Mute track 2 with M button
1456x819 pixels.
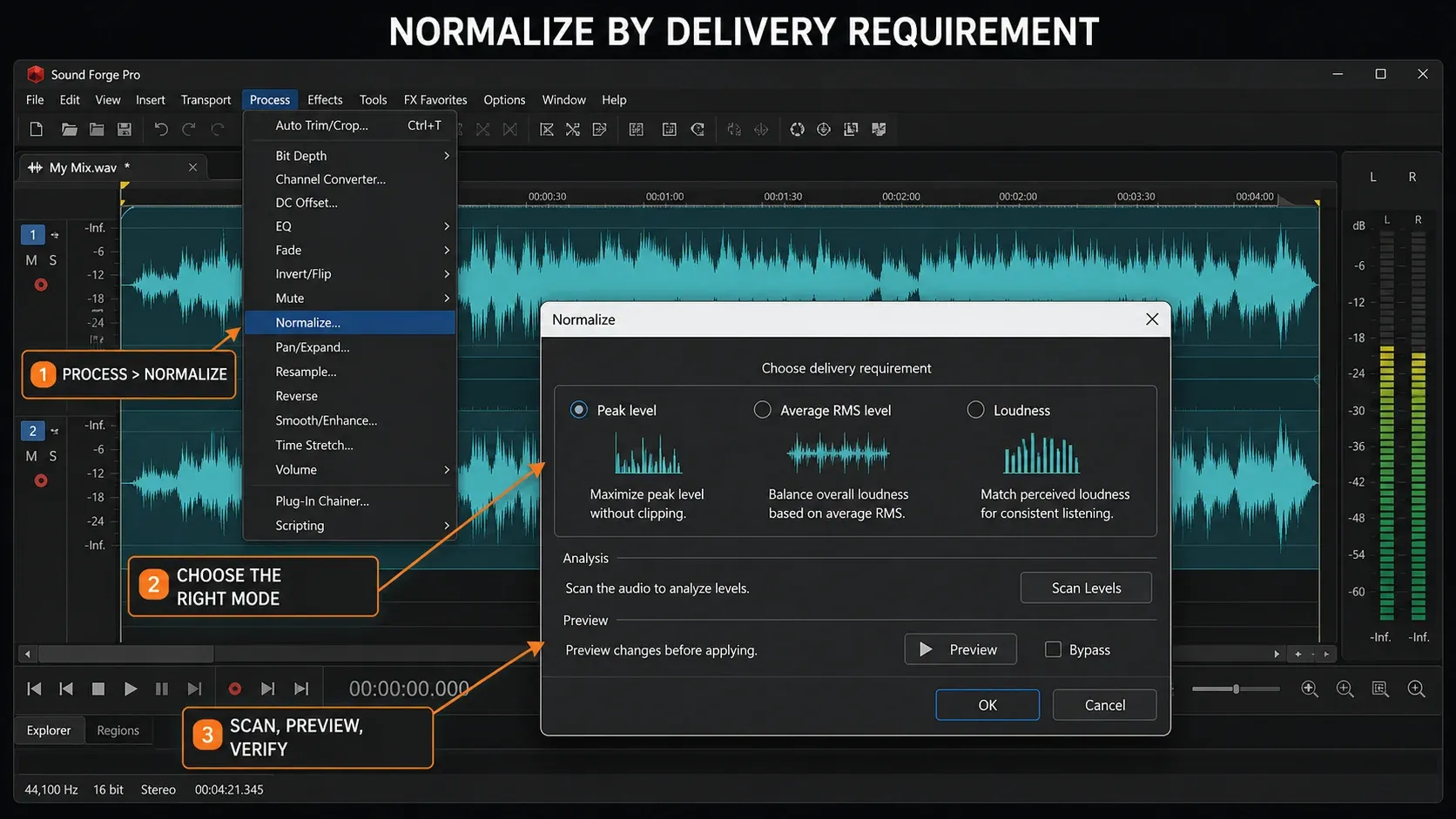click(31, 456)
